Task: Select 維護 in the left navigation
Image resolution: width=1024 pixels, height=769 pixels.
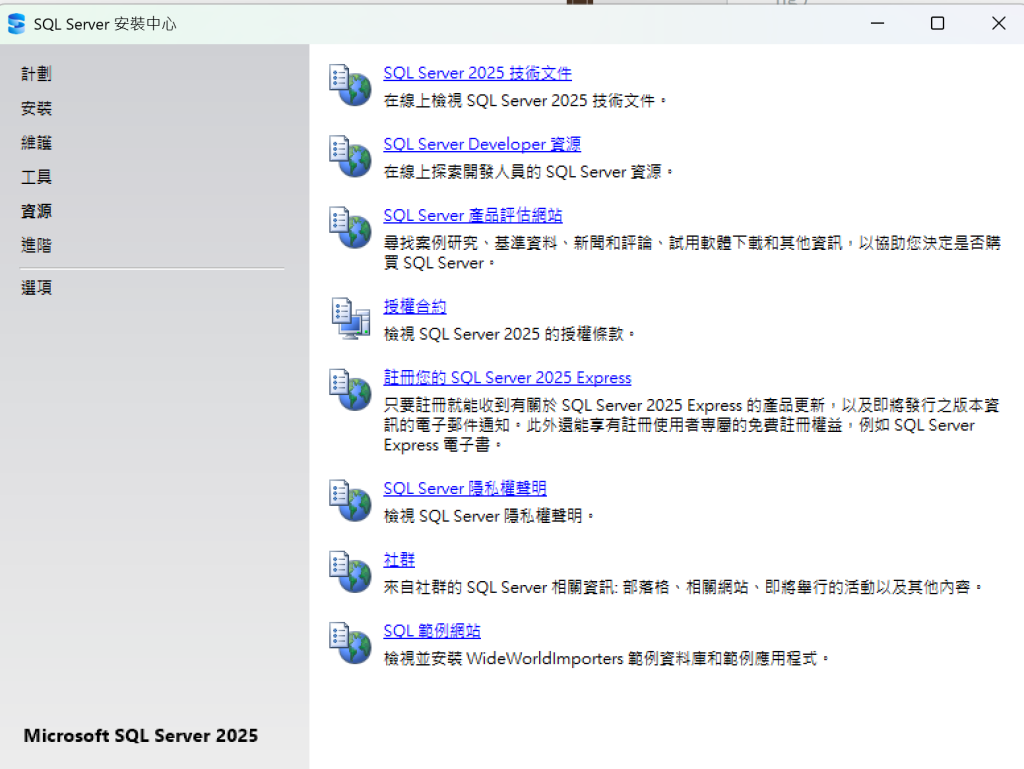Action: point(37,142)
